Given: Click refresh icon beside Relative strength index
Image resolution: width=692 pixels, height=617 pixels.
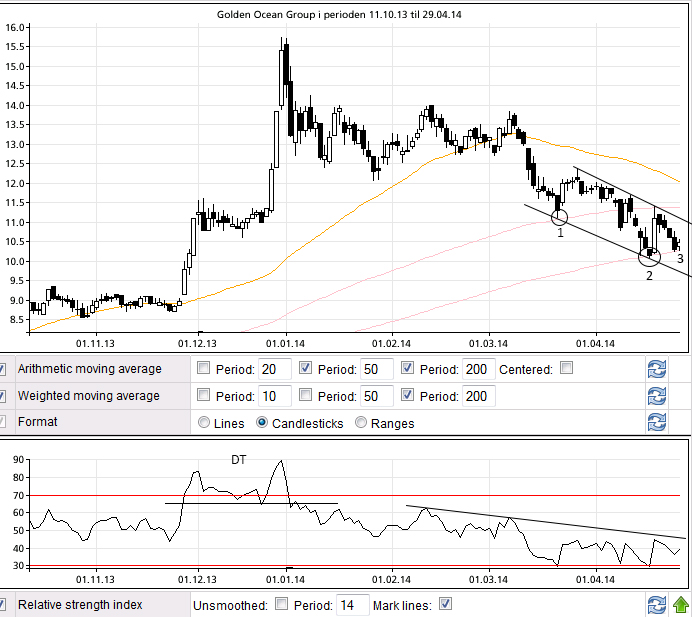Looking at the screenshot, I should pos(656,604).
